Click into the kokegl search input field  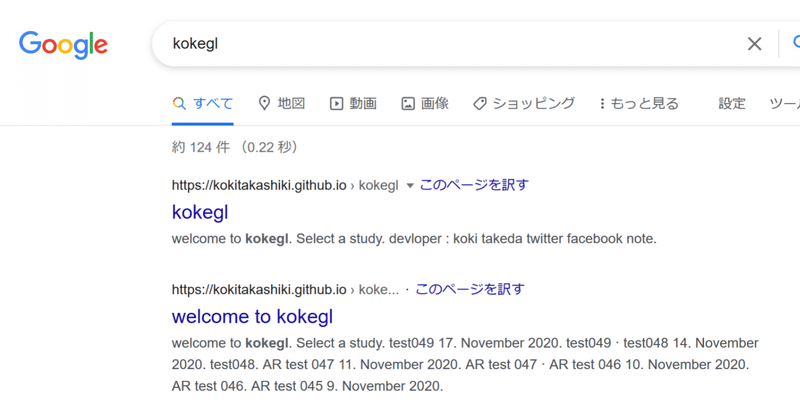(x=449, y=44)
